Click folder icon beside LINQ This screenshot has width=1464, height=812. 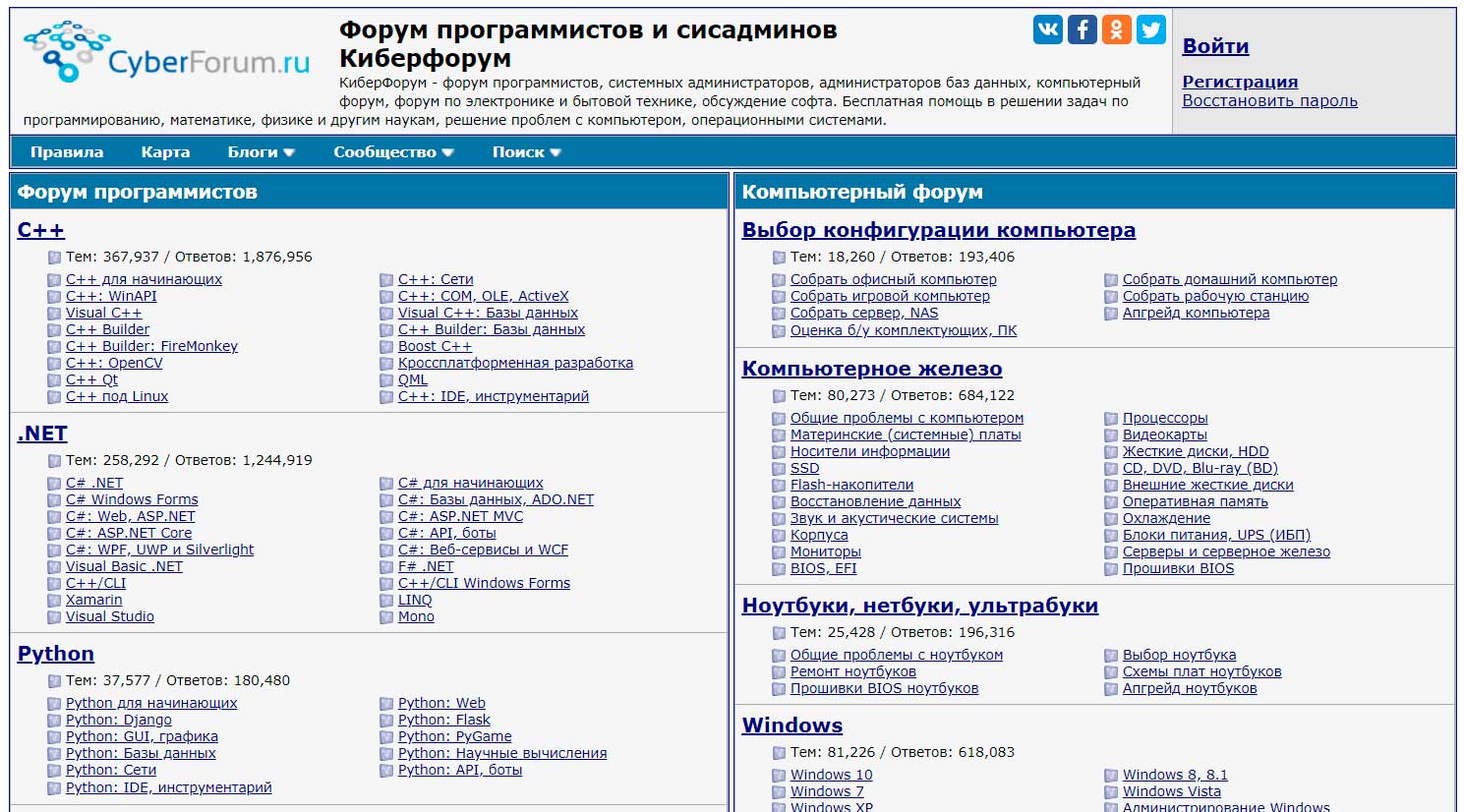387,601
